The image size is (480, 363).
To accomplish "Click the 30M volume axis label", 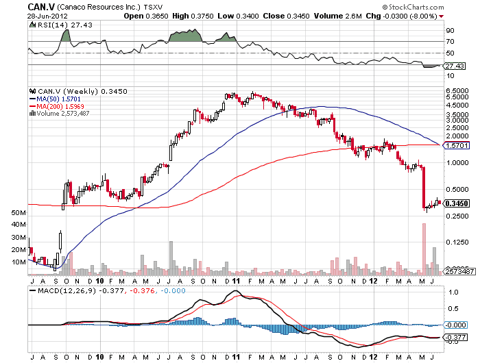I will tap(19, 237).
